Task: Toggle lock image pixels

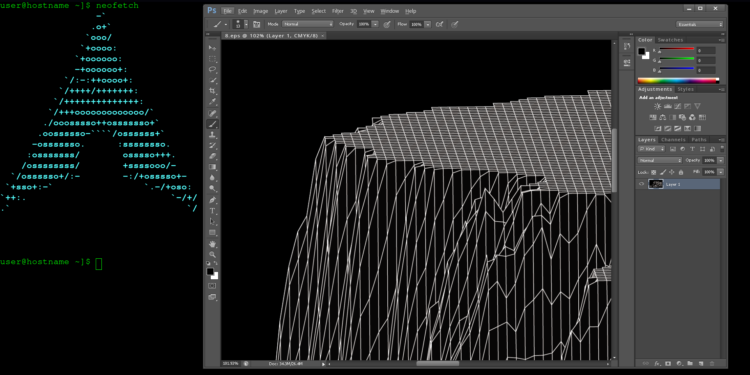Action: 663,172
